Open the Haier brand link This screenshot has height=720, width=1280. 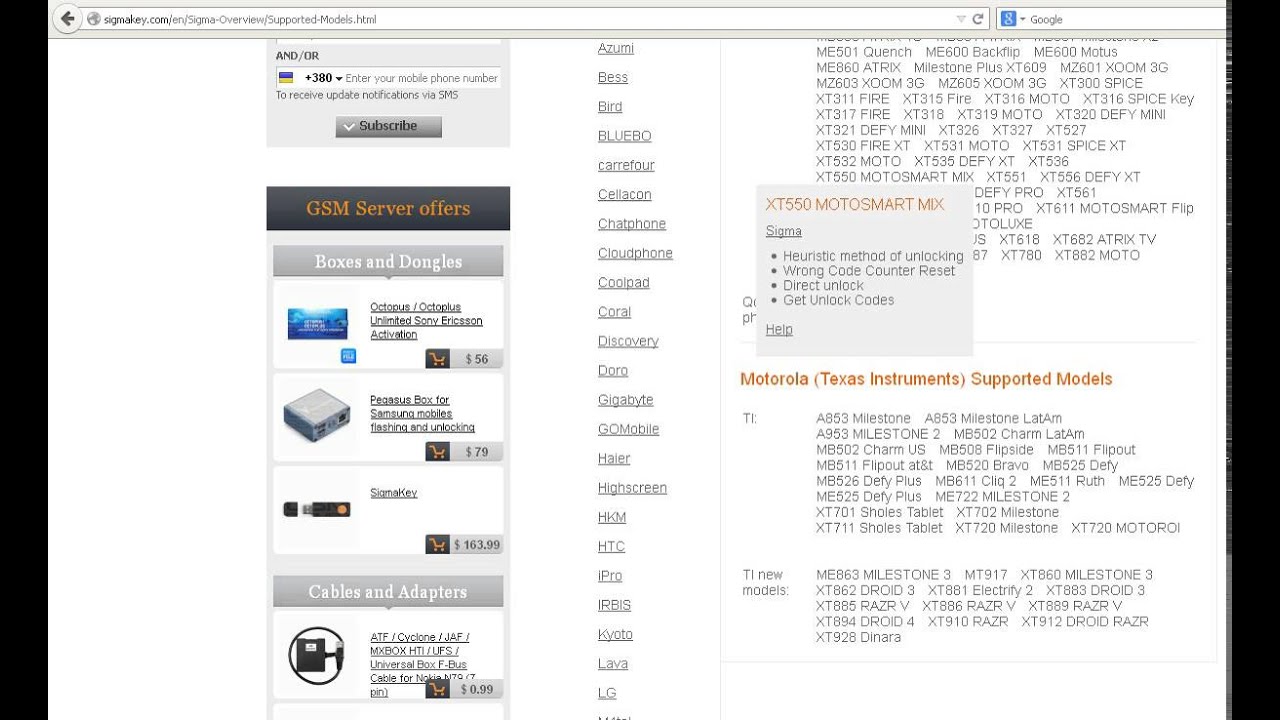614,458
